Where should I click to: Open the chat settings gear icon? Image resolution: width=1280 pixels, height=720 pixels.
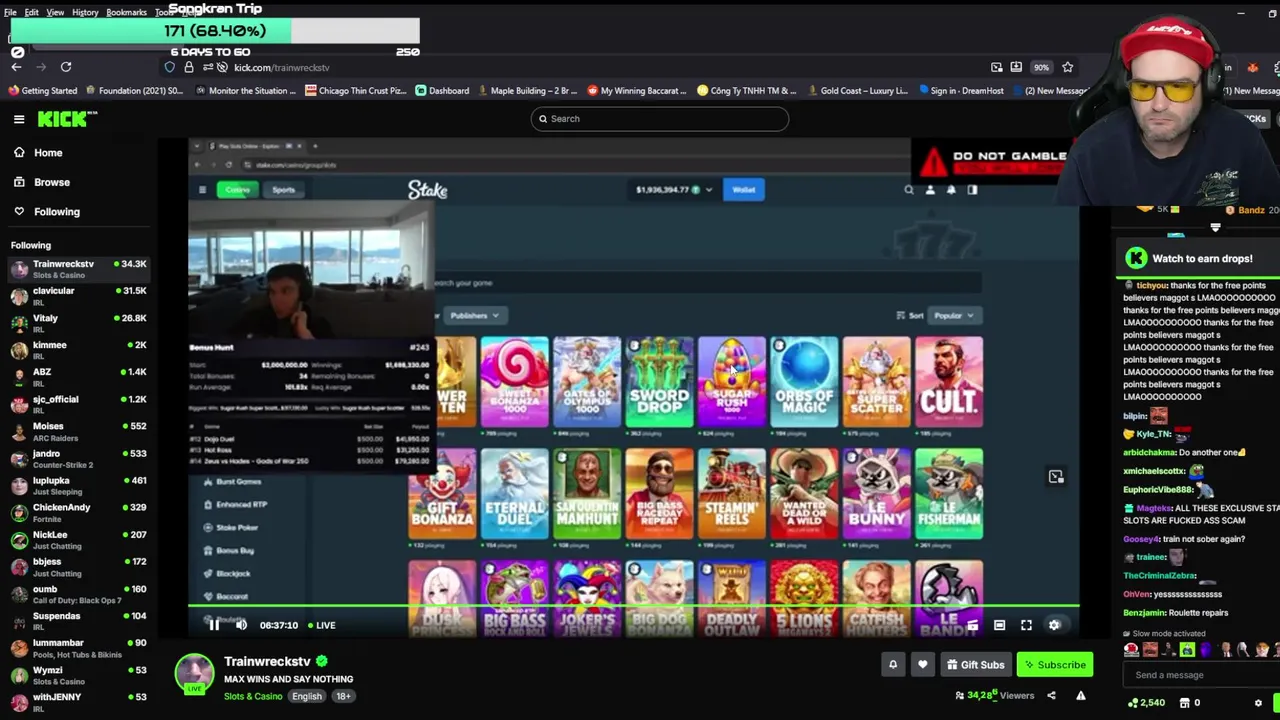(x=1258, y=703)
